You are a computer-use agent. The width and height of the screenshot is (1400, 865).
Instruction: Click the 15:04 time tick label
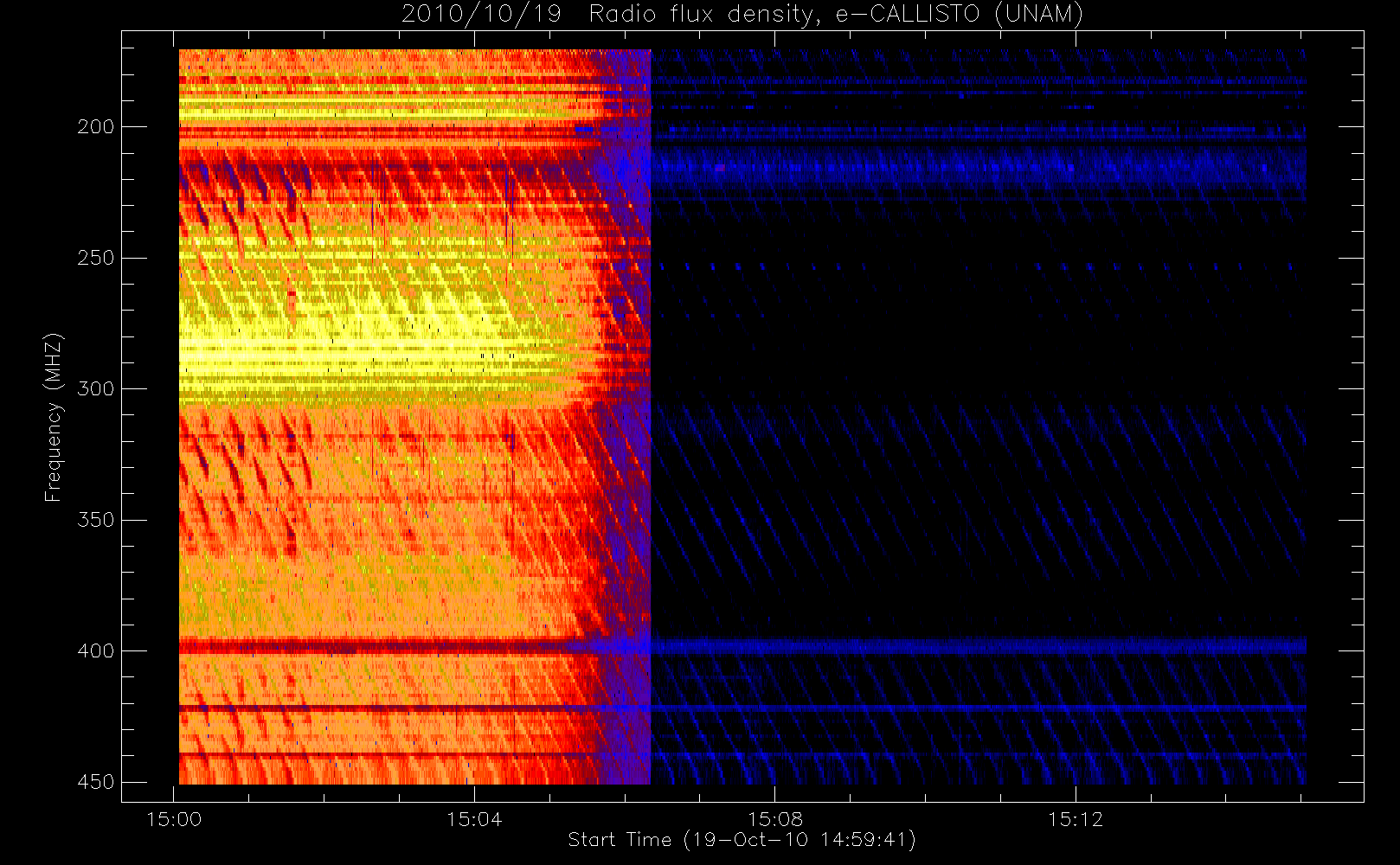474,819
